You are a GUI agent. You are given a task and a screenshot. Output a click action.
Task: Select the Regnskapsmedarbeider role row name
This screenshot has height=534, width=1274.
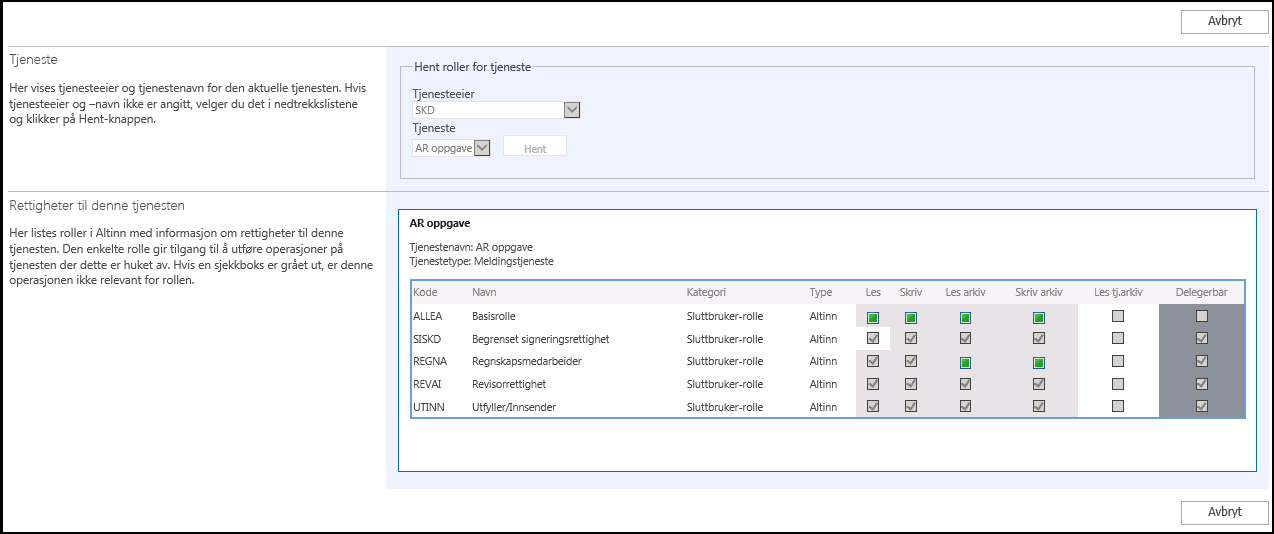526,362
